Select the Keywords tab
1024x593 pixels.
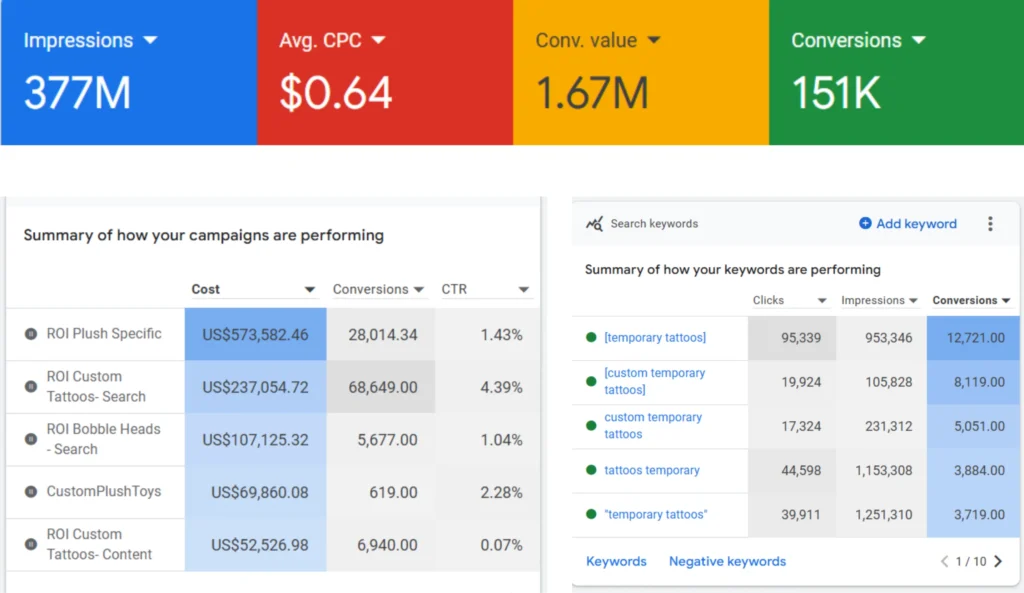(616, 562)
